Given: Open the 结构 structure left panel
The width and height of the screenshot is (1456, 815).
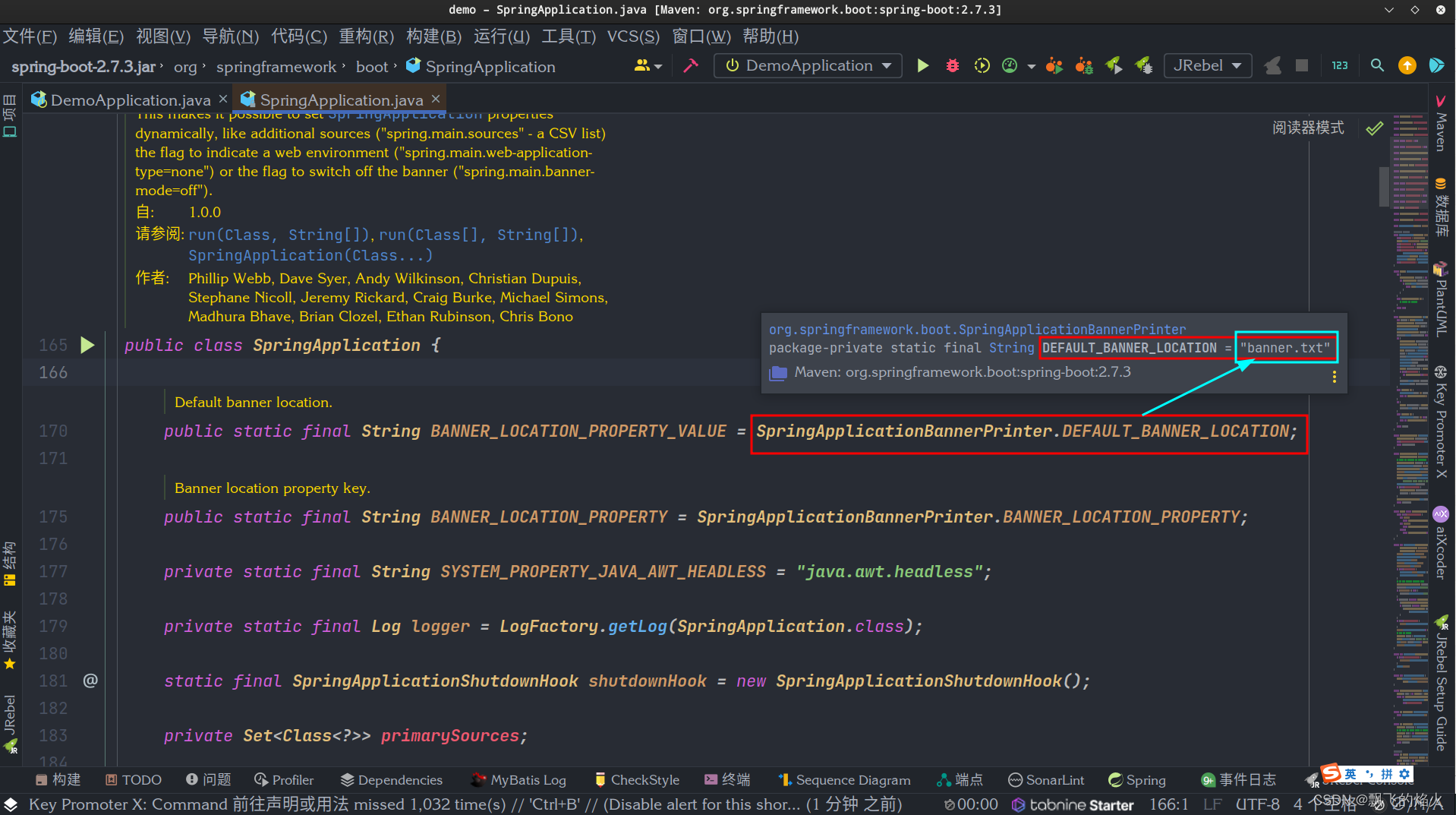Looking at the screenshot, I should coord(9,564).
